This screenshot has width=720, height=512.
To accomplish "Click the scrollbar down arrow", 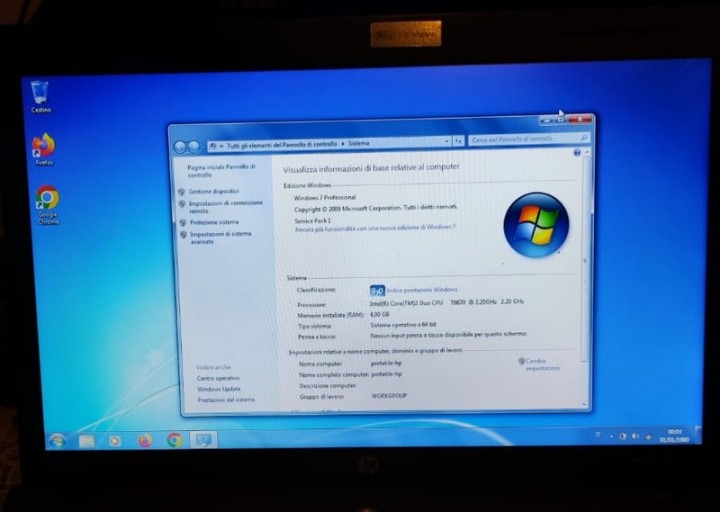I will 585,405.
